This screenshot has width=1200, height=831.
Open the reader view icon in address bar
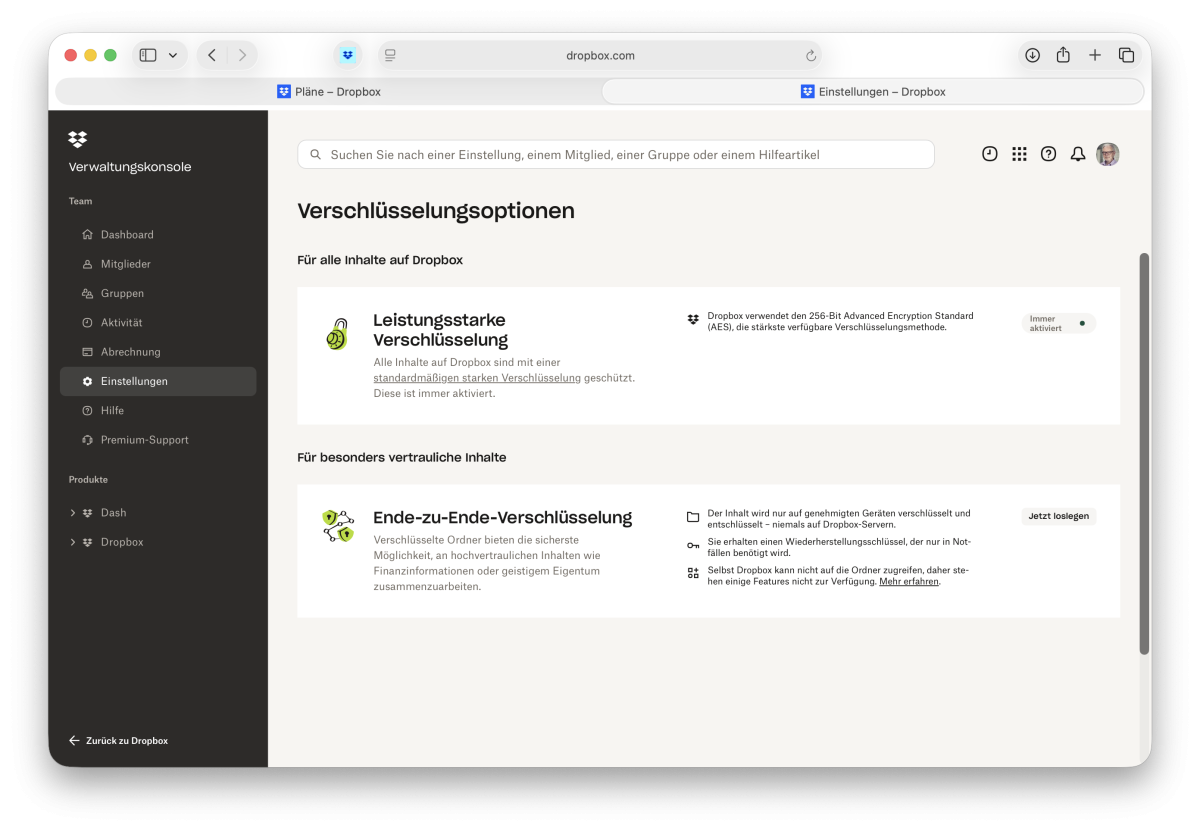tap(390, 55)
